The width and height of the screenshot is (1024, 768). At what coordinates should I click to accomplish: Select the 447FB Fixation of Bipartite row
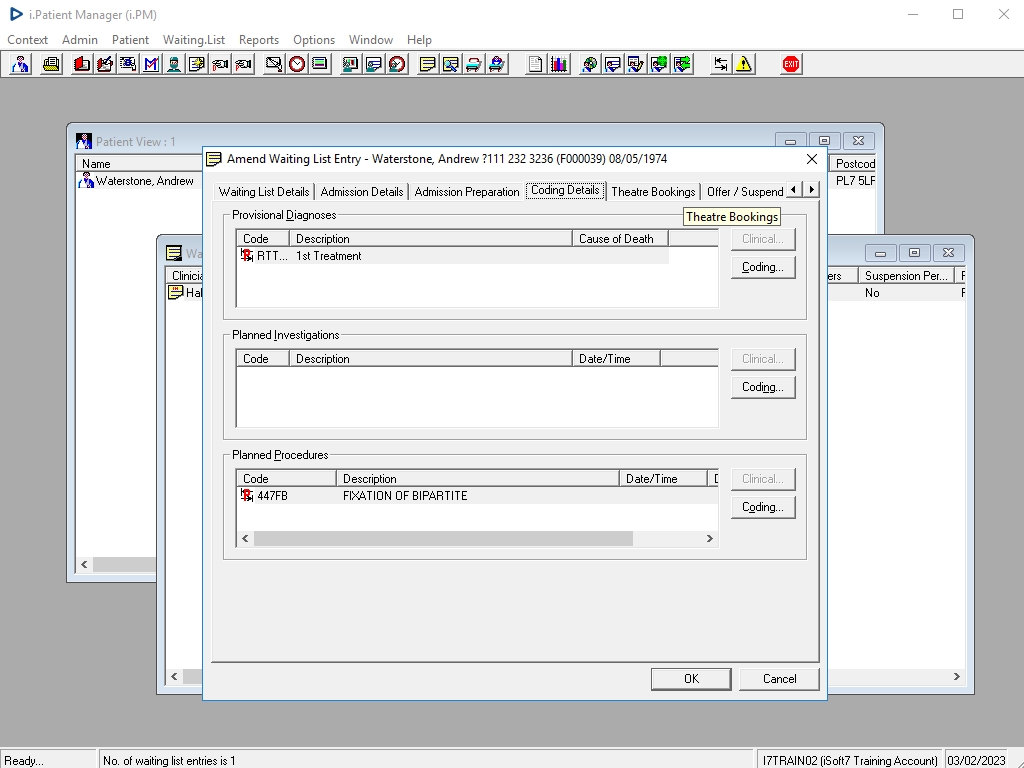tap(478, 496)
